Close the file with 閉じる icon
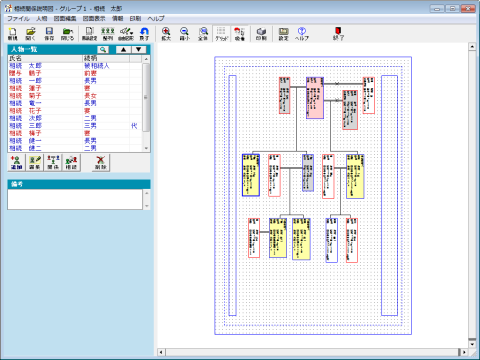The height and width of the screenshot is (360, 480). pos(67,34)
